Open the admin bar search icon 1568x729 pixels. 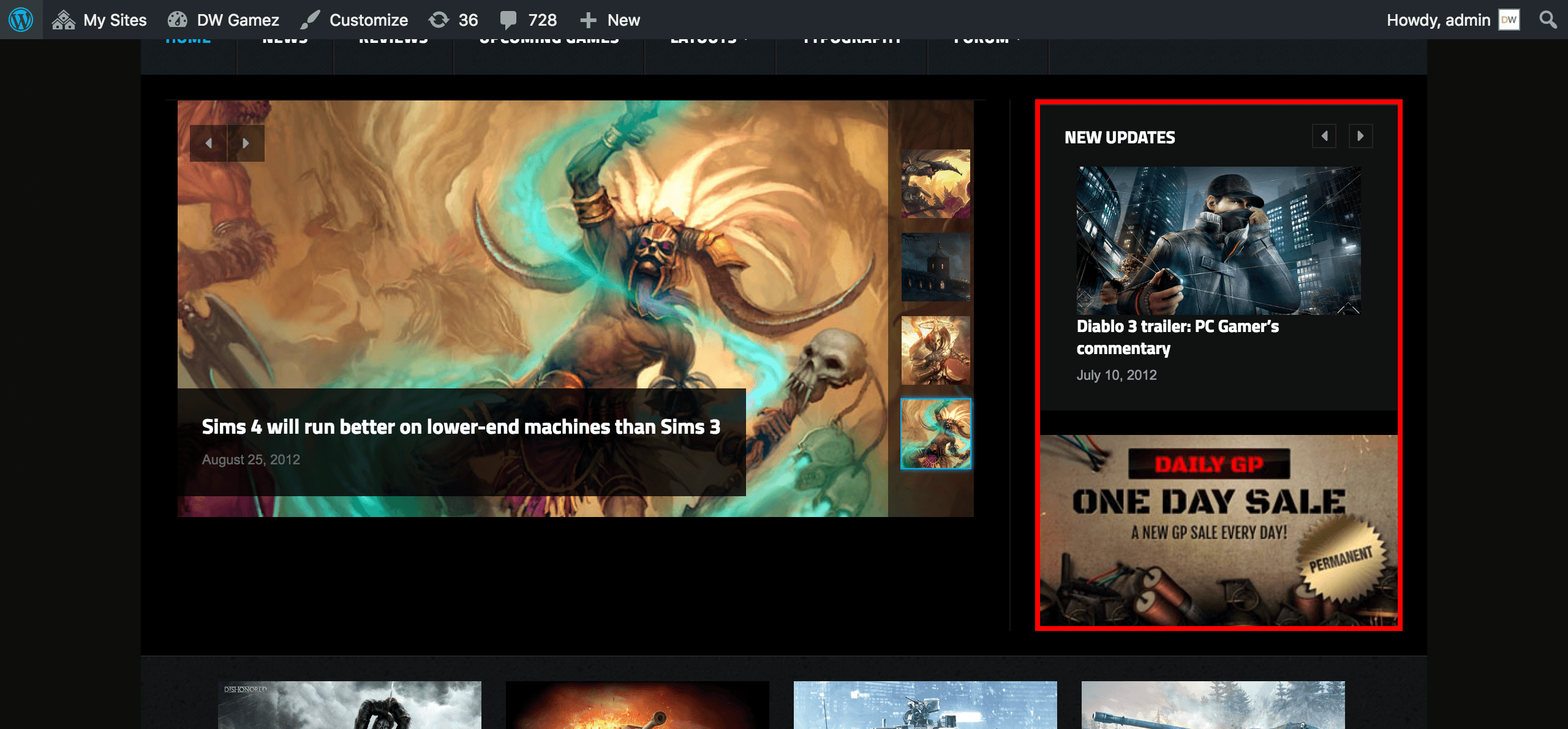pos(1548,20)
